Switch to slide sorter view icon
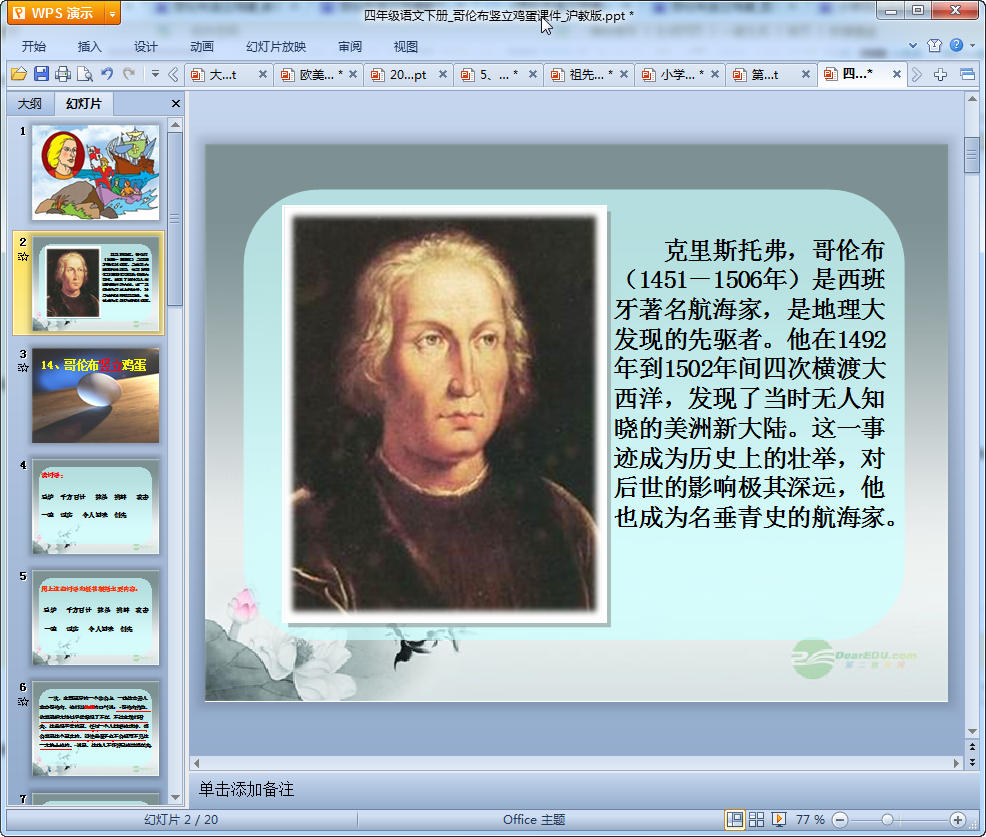 point(756,819)
